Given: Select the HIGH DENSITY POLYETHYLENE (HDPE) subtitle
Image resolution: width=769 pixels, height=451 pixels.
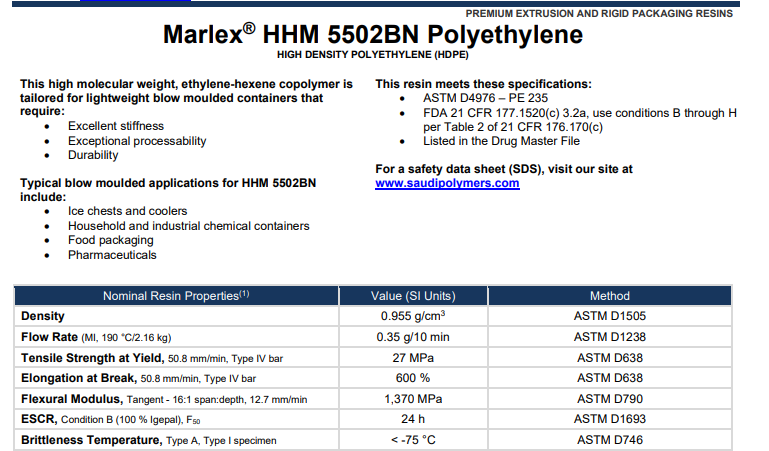Looking at the screenshot, I should (373, 55).
